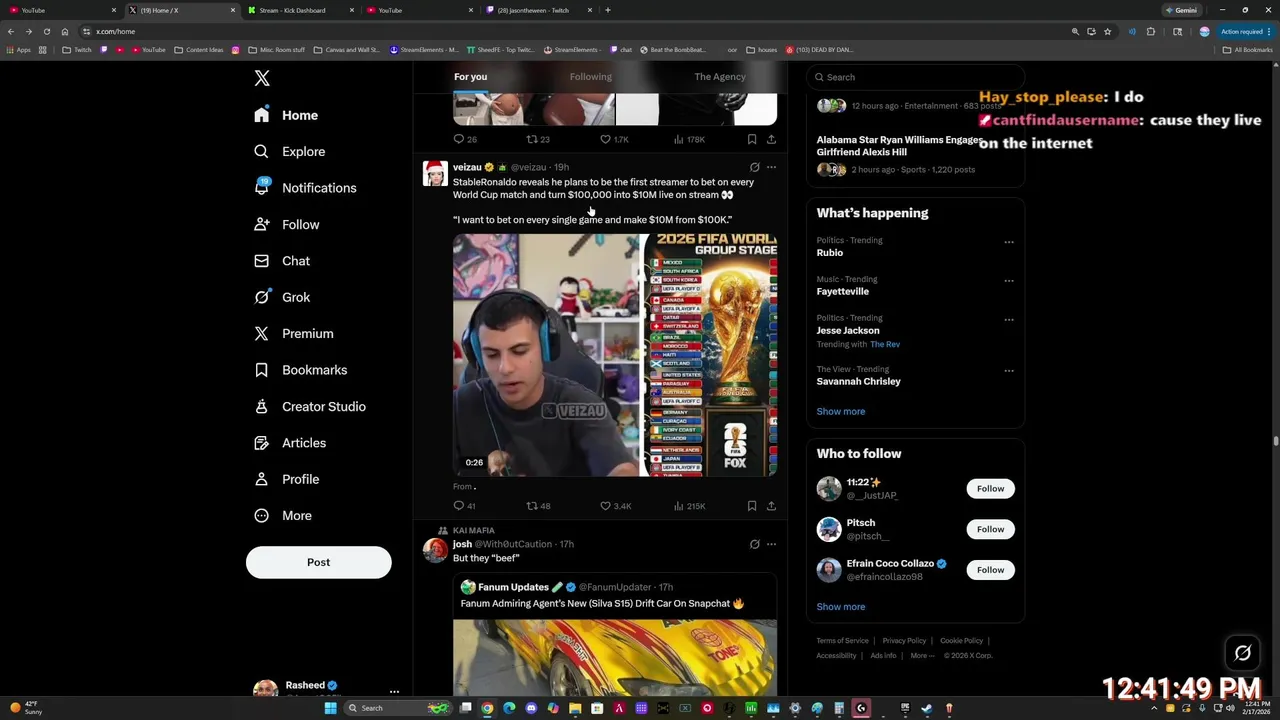Play the StableRonaldo video thumbnail
The width and height of the screenshot is (1280, 720).
coord(615,355)
